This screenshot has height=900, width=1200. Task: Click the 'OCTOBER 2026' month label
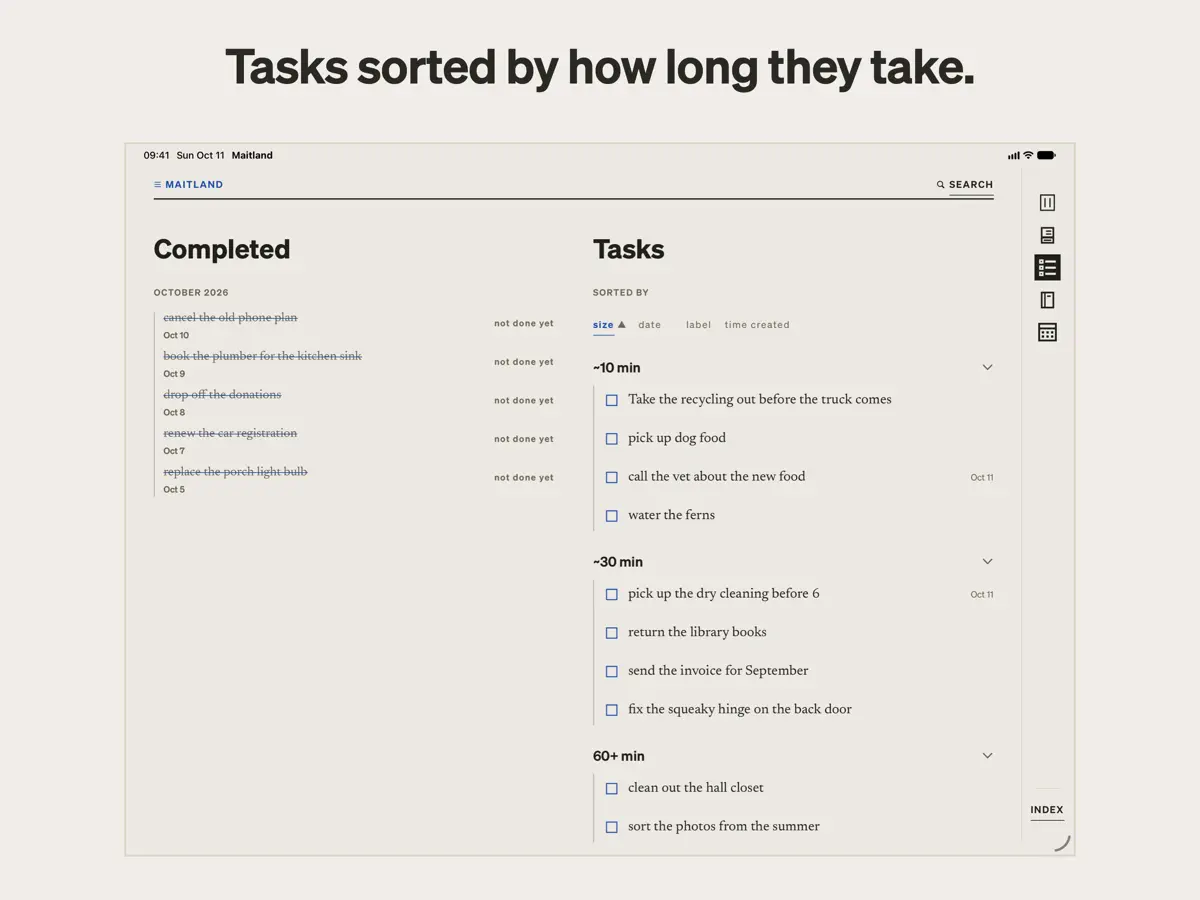(x=191, y=293)
